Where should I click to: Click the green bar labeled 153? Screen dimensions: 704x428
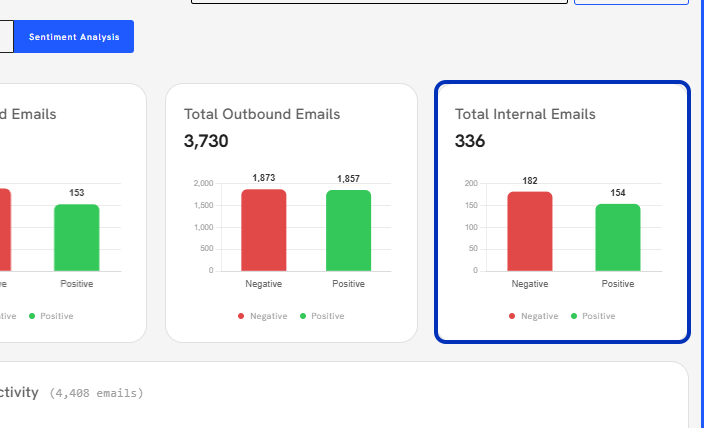[77, 238]
